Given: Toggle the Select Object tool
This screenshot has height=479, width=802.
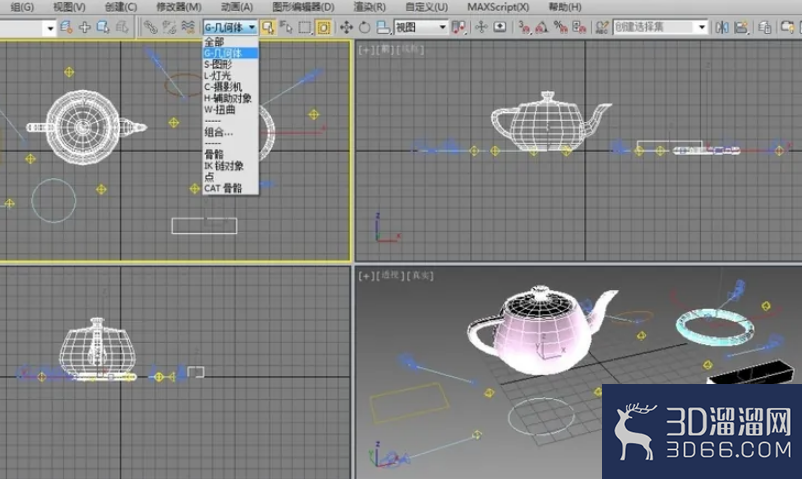Looking at the screenshot, I should pyautogui.click(x=268, y=27).
